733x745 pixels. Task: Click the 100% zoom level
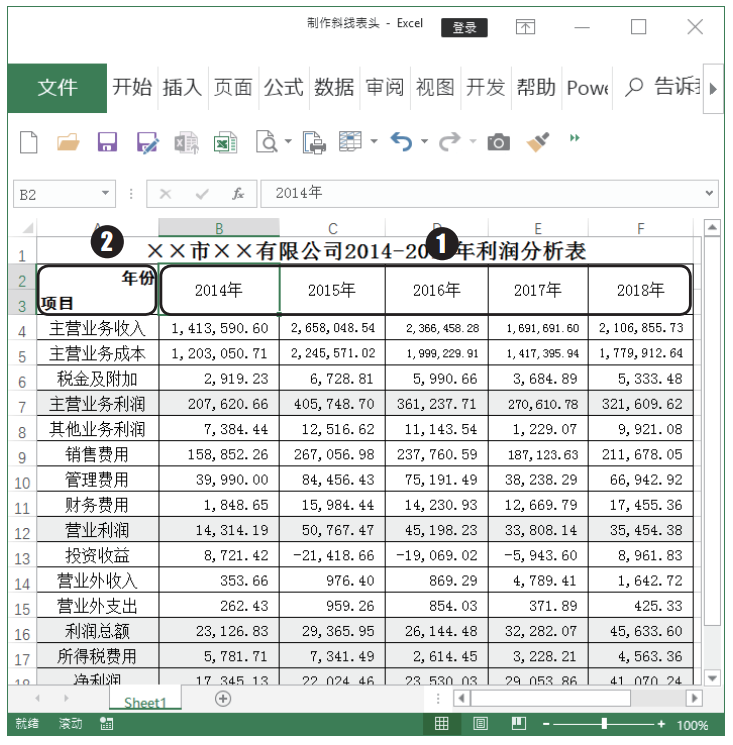pos(692,725)
